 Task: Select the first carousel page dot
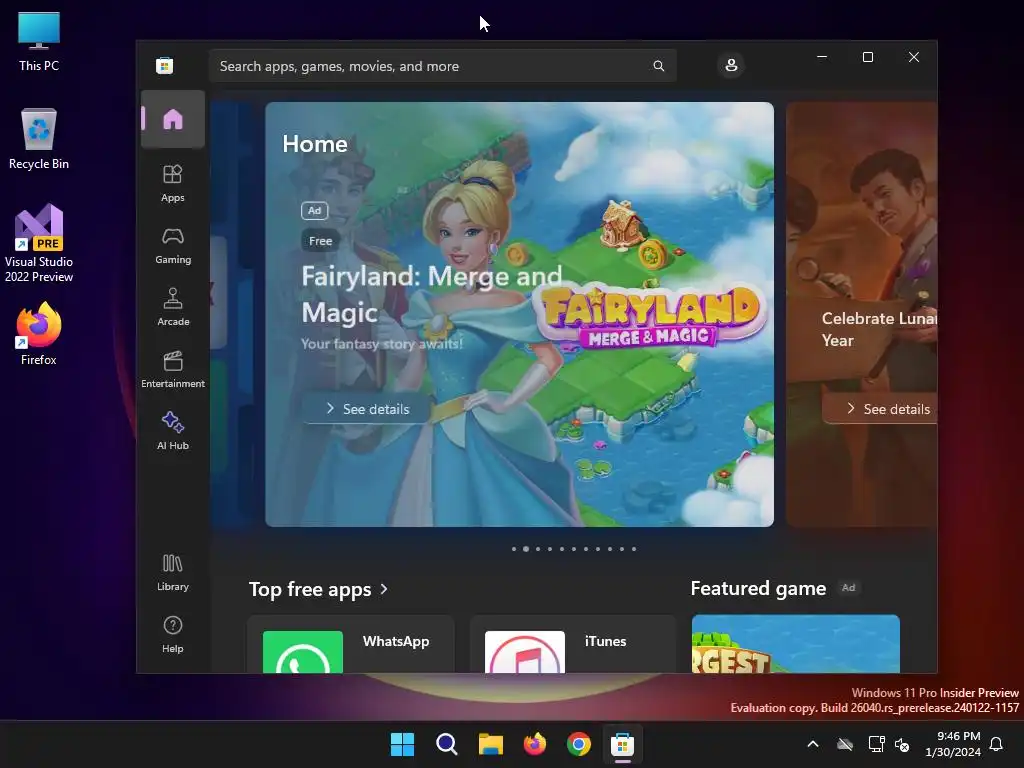[514, 549]
